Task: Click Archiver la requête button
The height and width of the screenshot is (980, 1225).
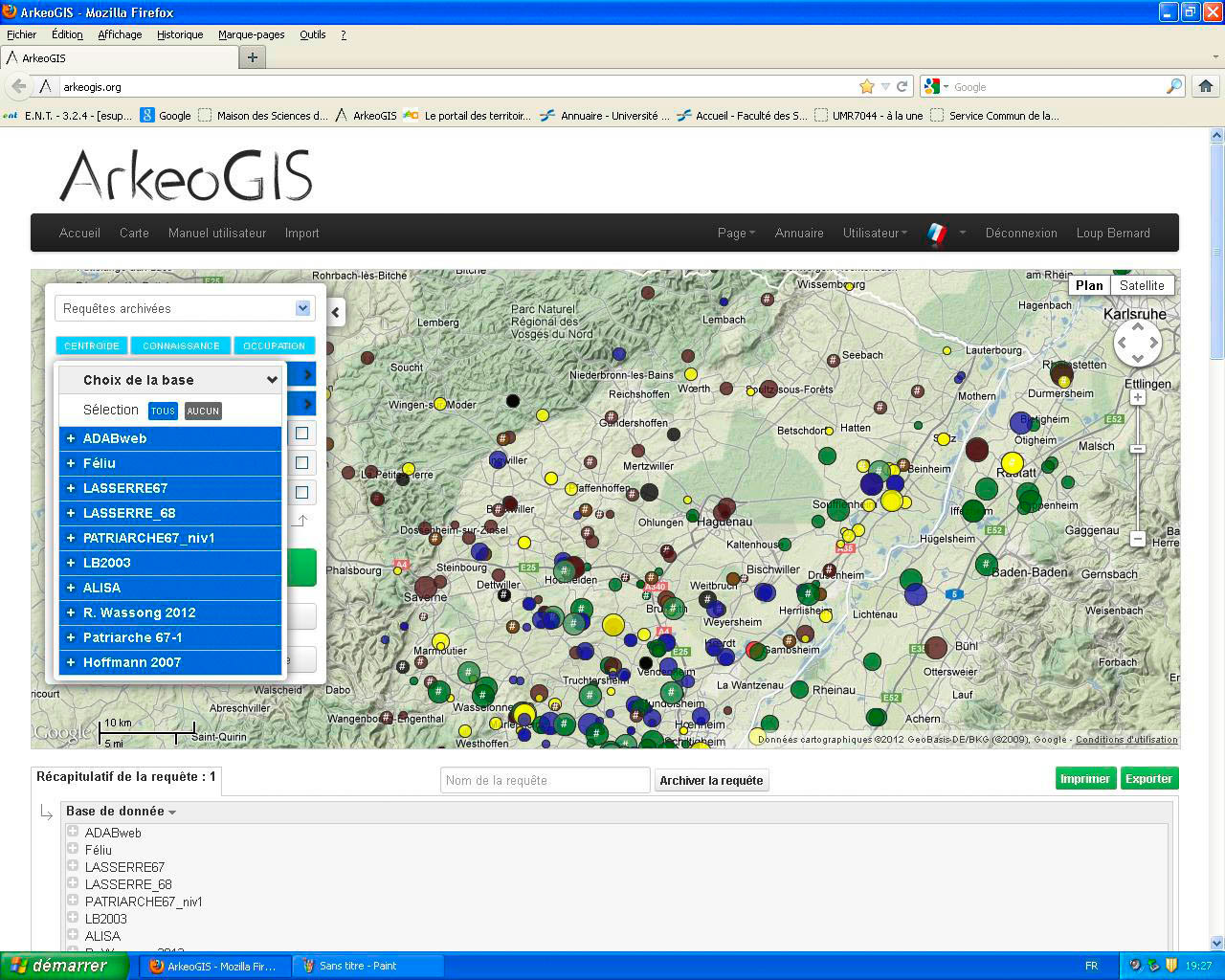Action: coord(711,781)
